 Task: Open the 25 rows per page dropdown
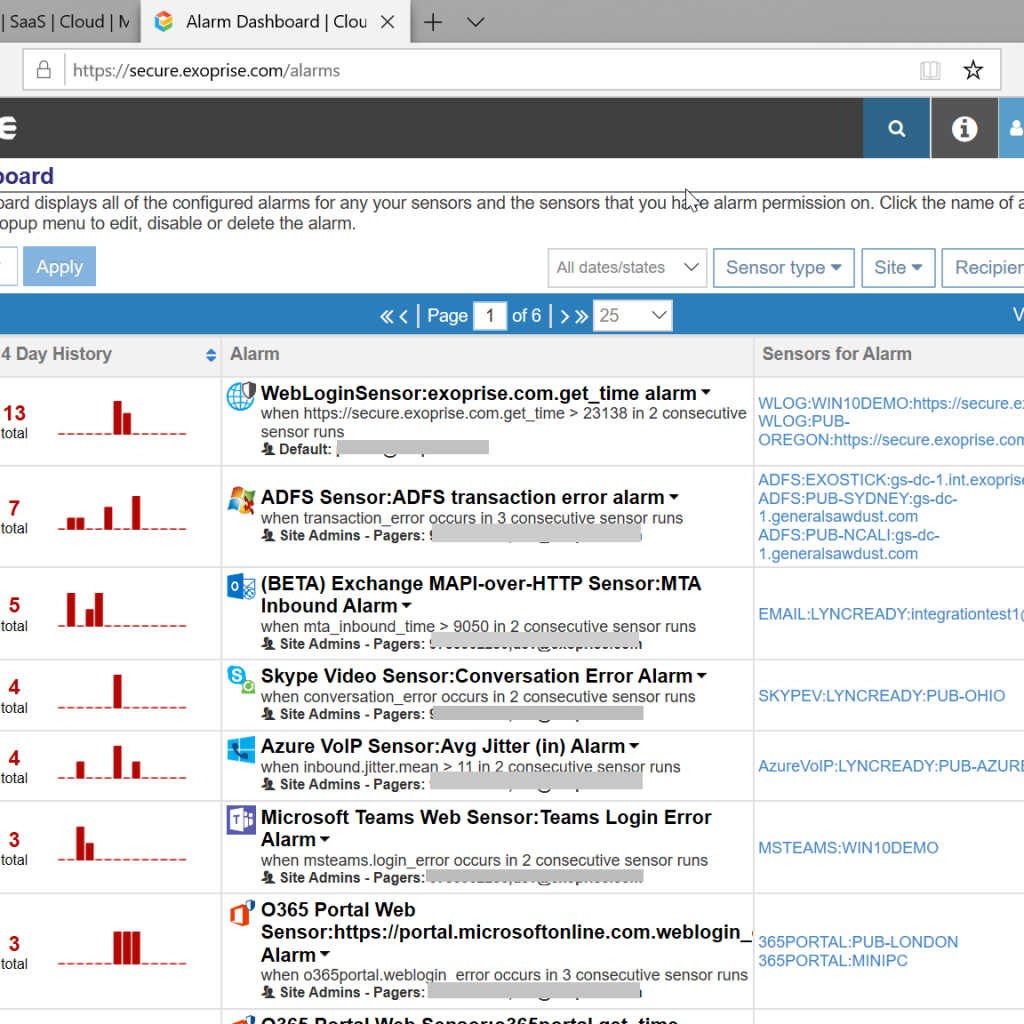tap(632, 316)
